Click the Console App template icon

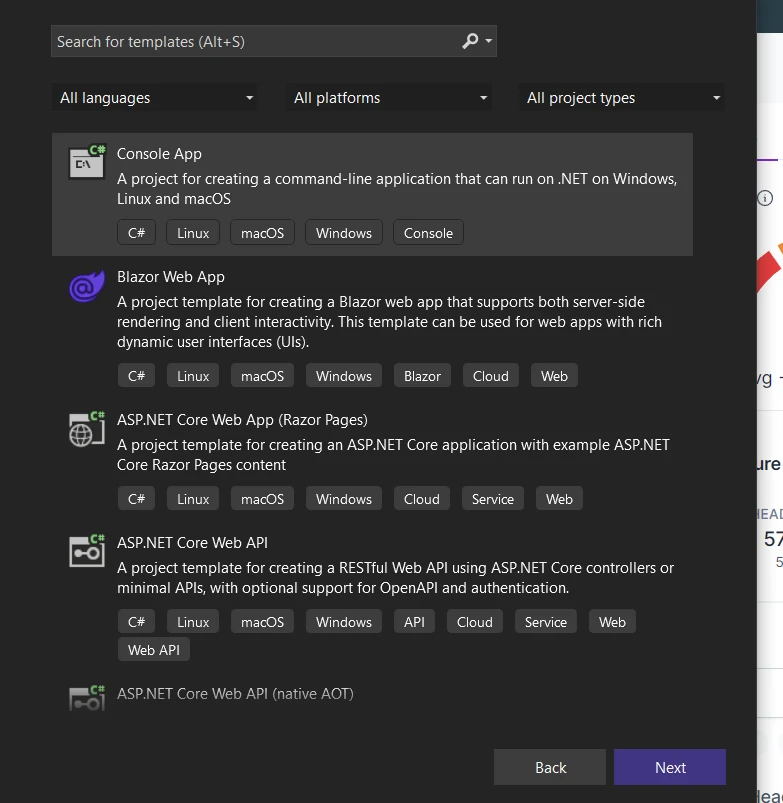click(86, 162)
